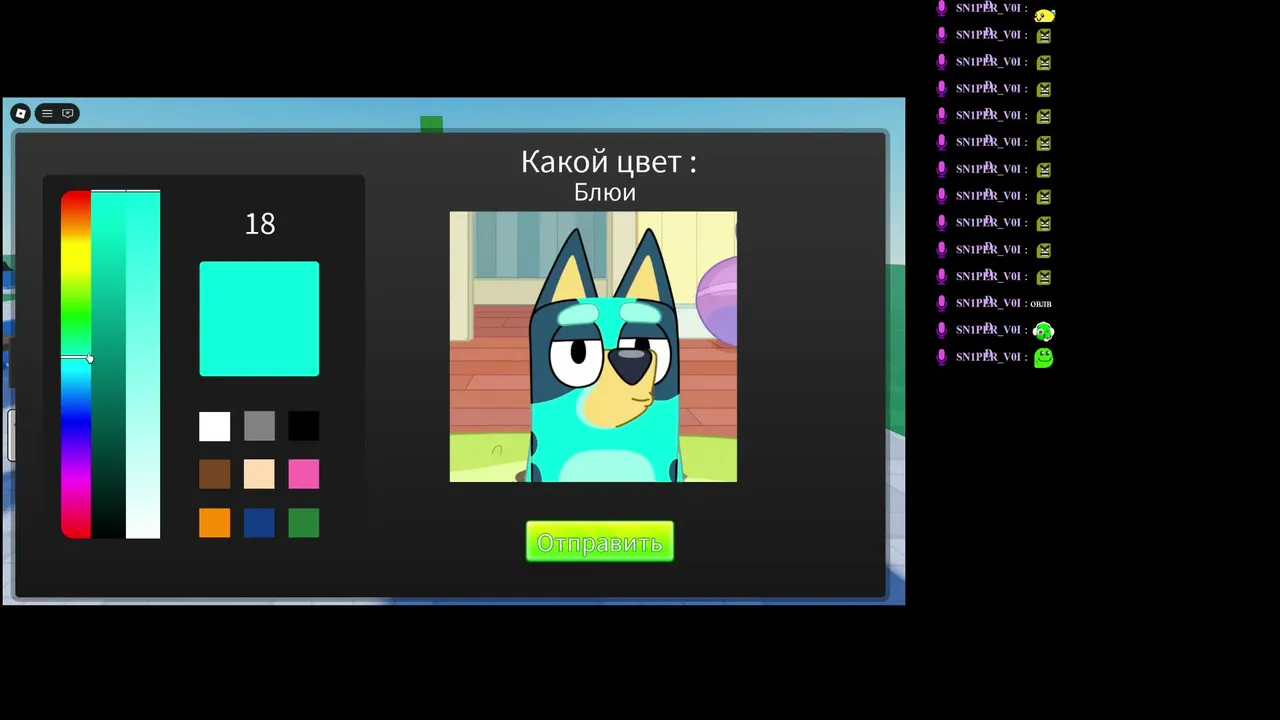Select the white color swatch
The height and width of the screenshot is (720, 1280).
point(214,426)
